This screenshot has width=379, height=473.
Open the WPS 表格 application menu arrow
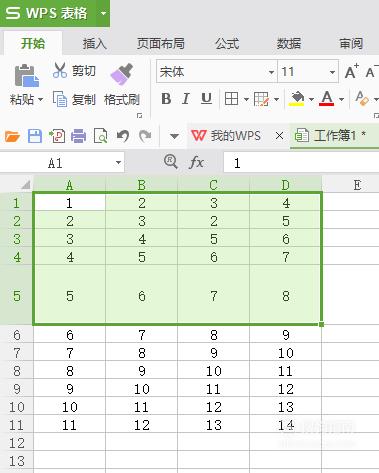point(103,14)
